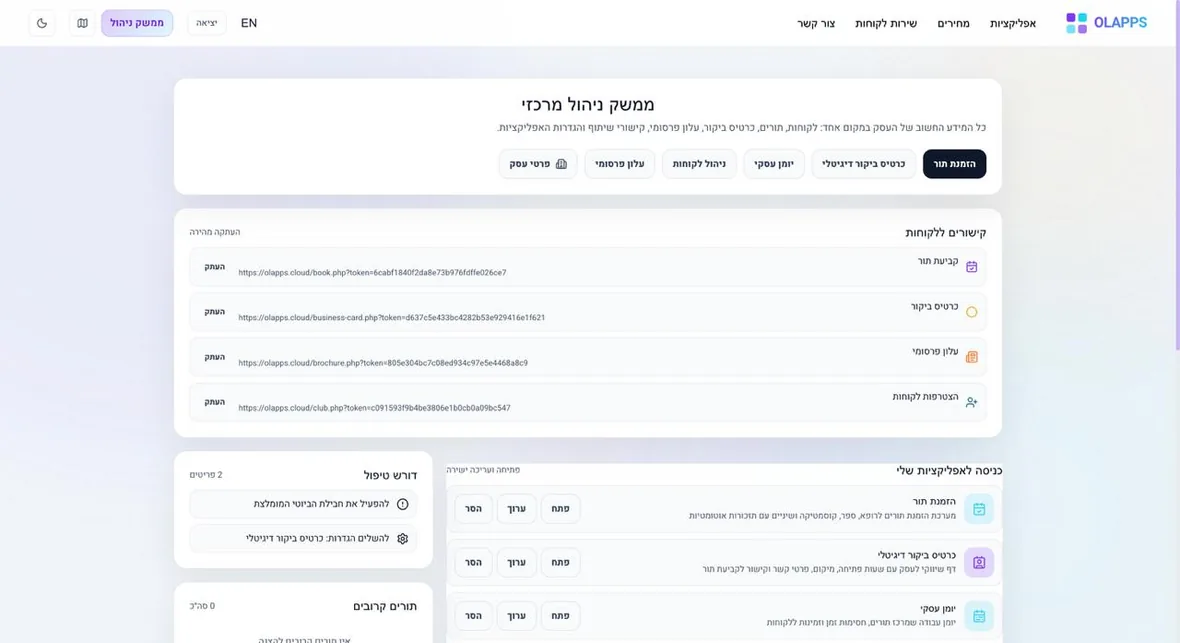Edit the יומן עסקי app with ערוך
This screenshot has height=643, width=1180.
click(516, 616)
